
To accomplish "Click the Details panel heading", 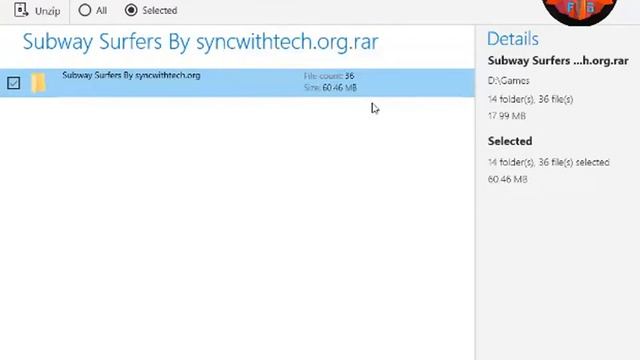I will [513, 39].
